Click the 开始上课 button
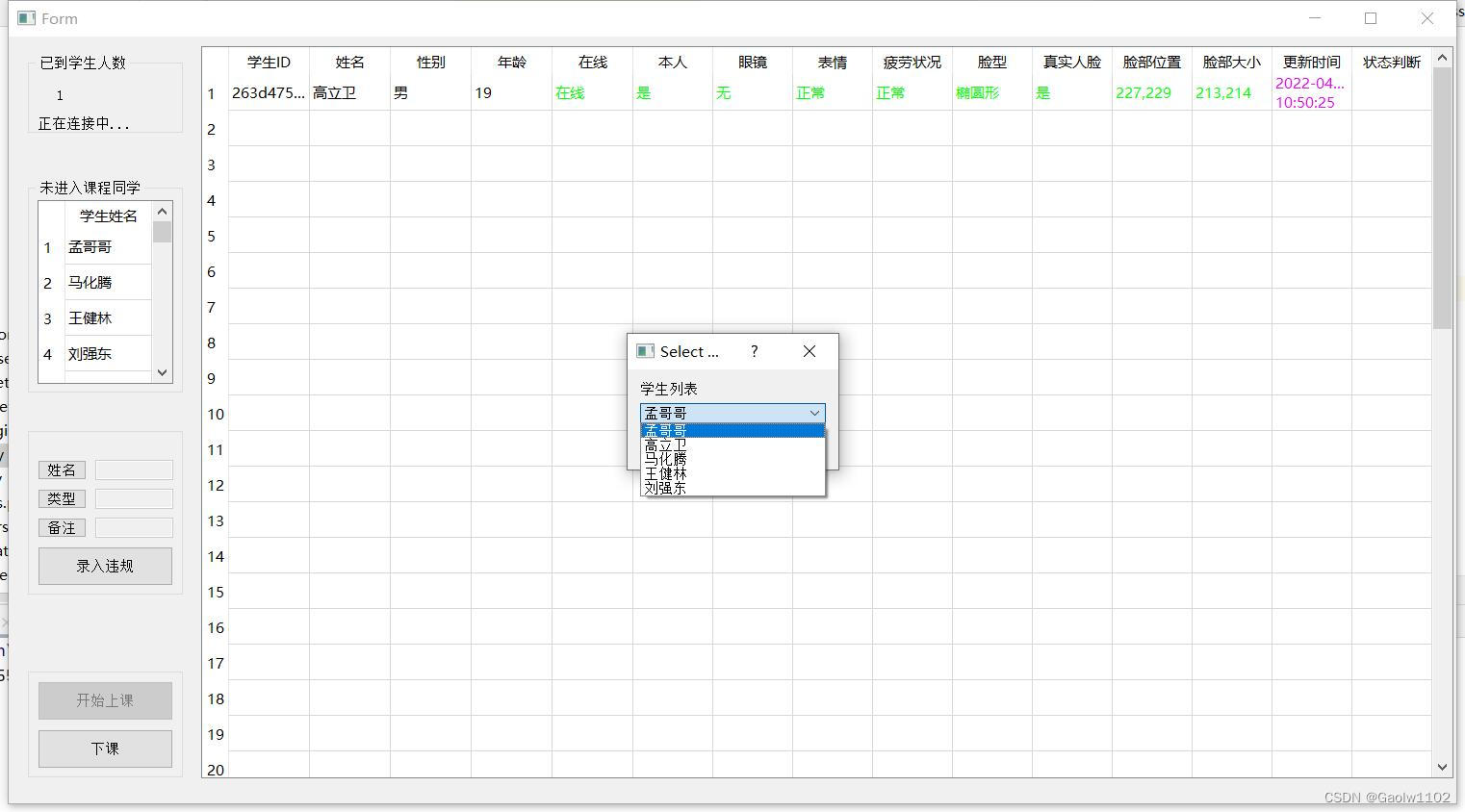The image size is (1465, 812). coord(105,700)
